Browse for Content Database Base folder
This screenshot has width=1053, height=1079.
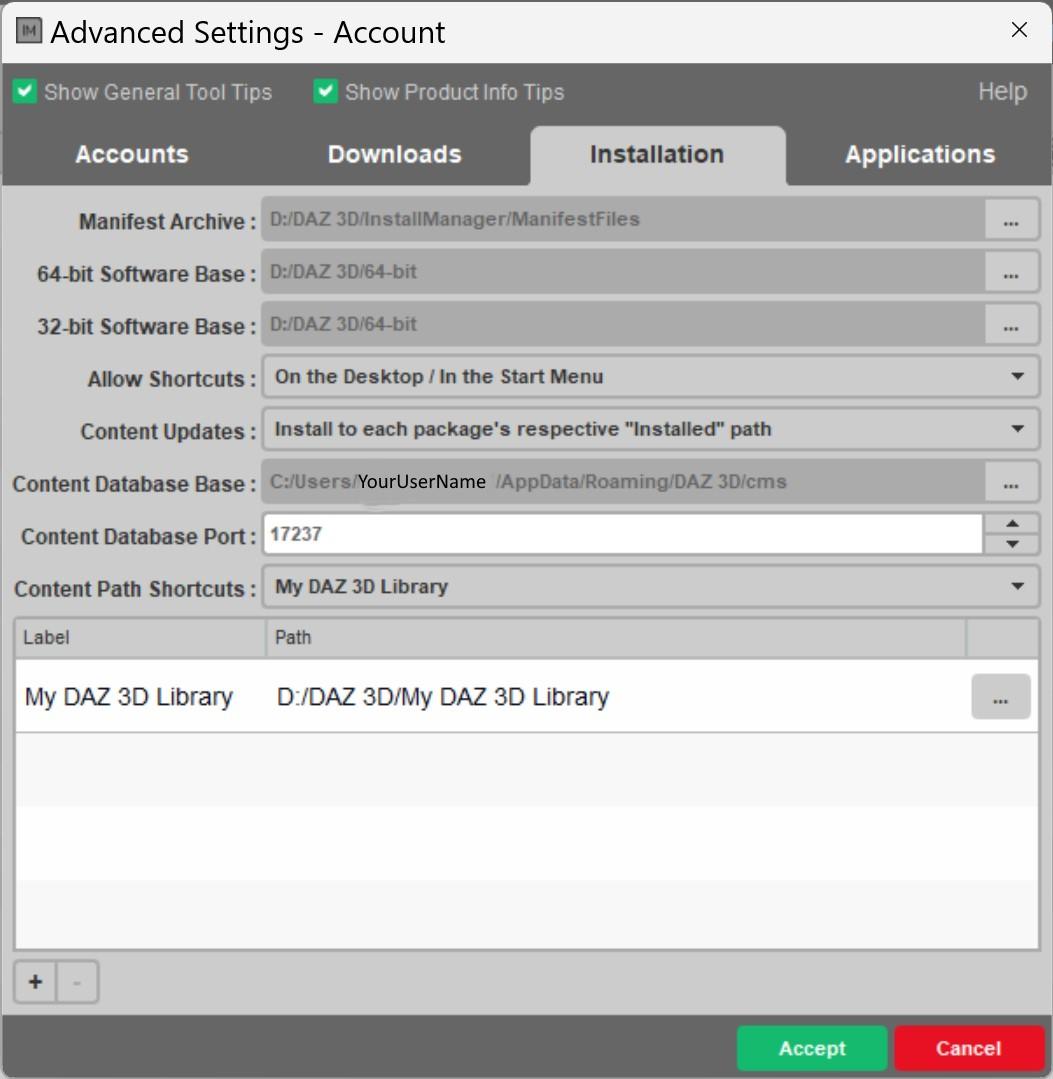[x=1010, y=482]
